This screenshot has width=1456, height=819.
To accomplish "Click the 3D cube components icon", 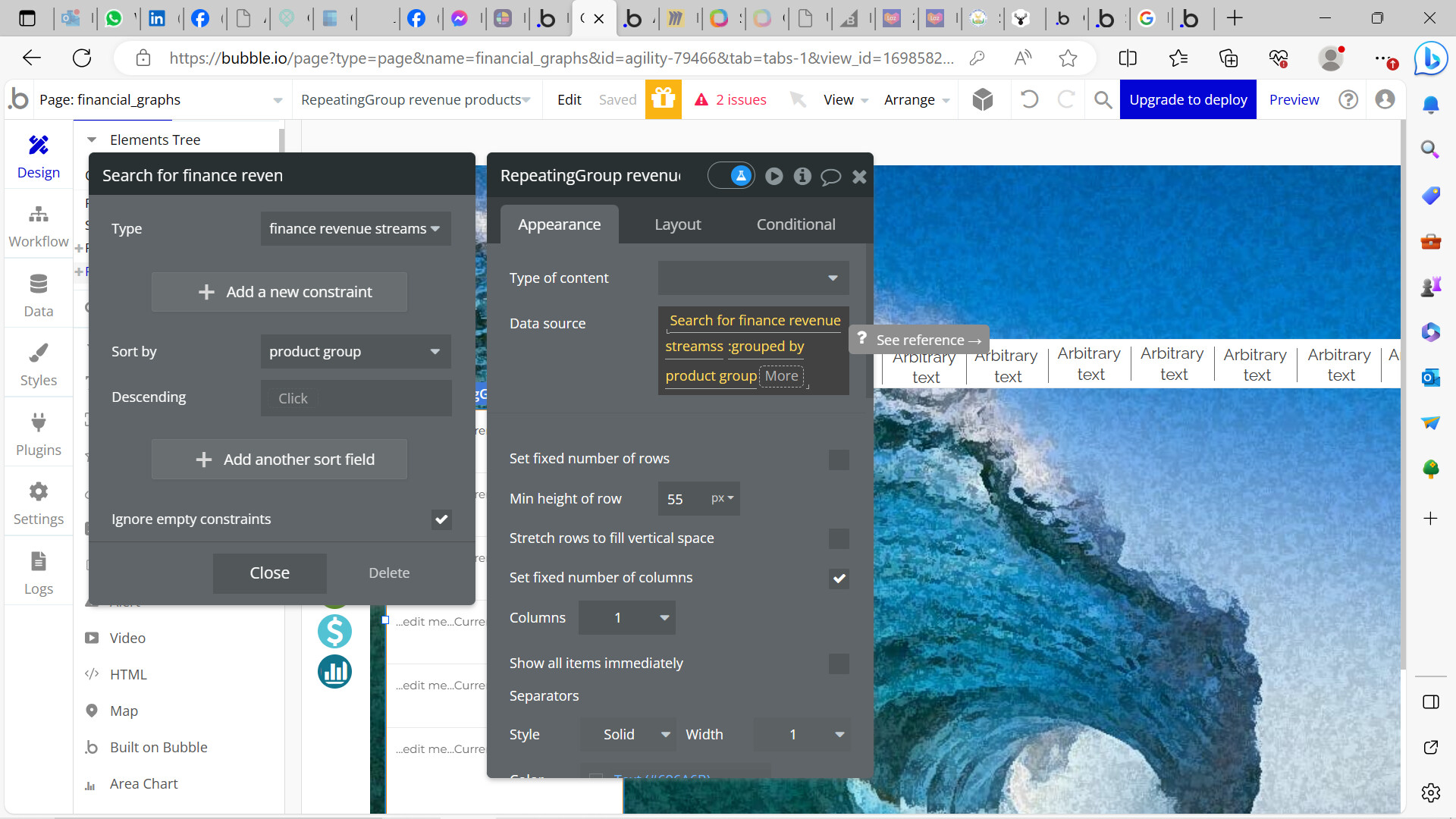I will pos(983,99).
